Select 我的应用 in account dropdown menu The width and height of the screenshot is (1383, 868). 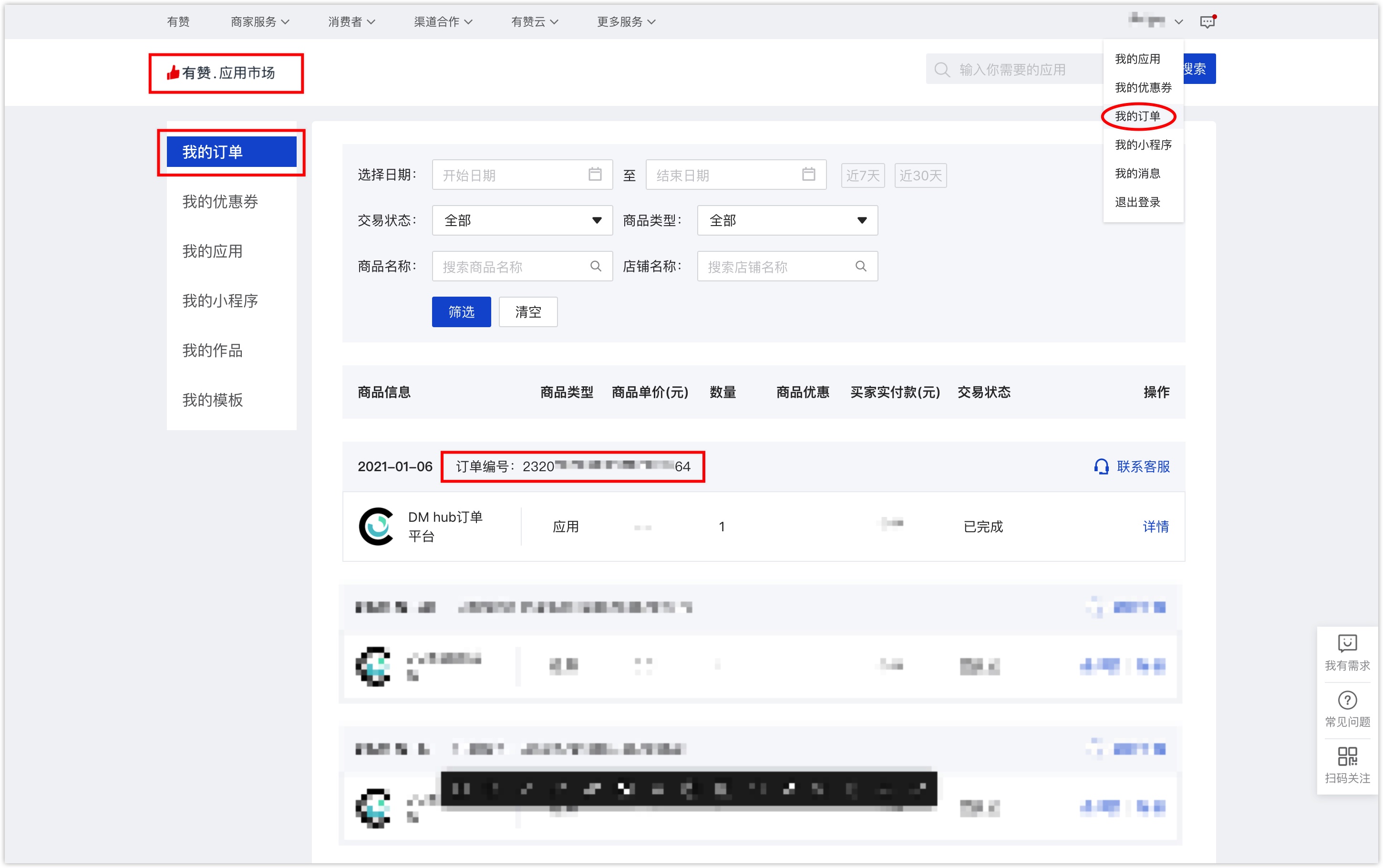(1137, 59)
